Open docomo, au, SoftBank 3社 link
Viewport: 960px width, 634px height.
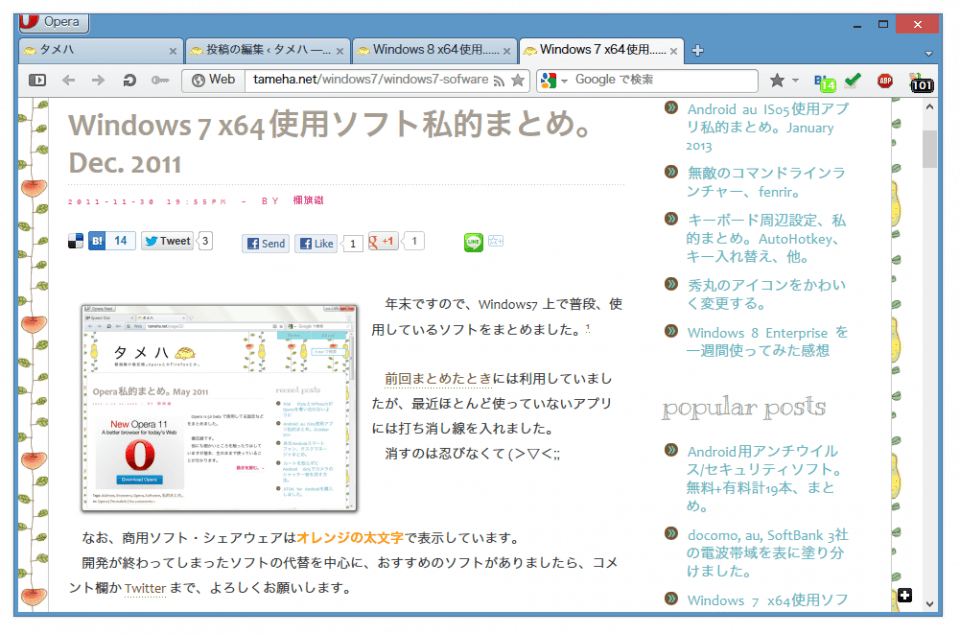tap(767, 553)
